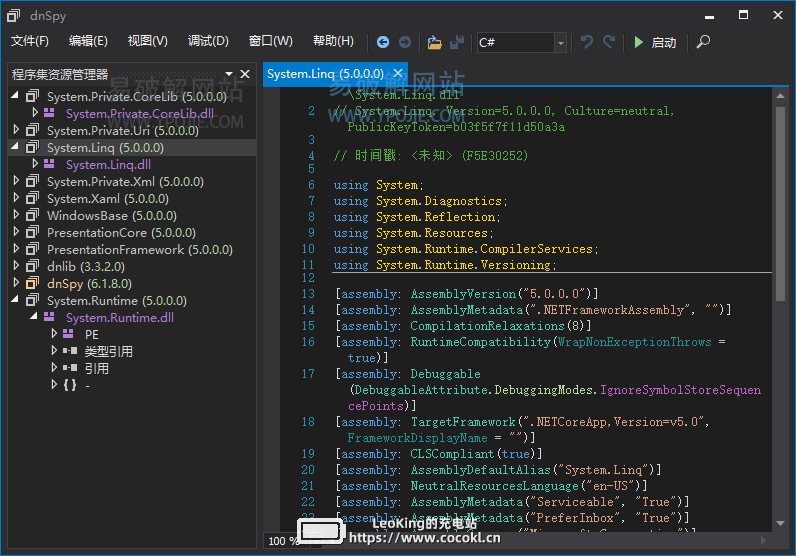Viewport: 796px width, 556px height.
Task: Expand the PE node under System.Runtime.dll
Action: pos(54,334)
